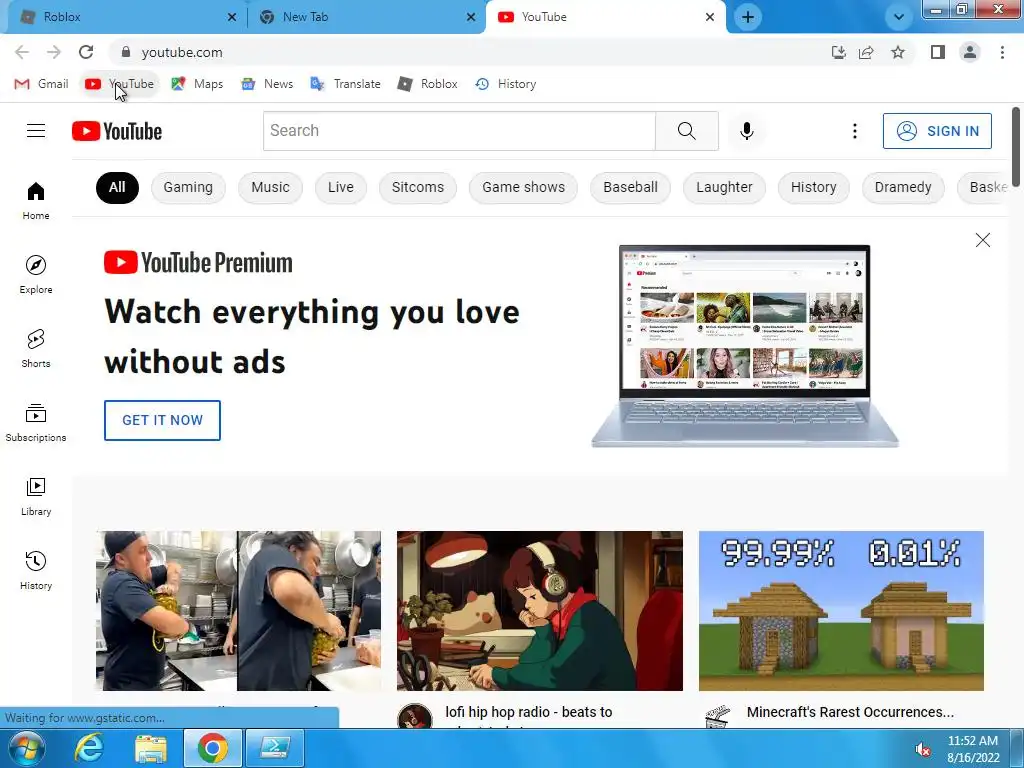Select the Game shows filter chip

point(524,187)
